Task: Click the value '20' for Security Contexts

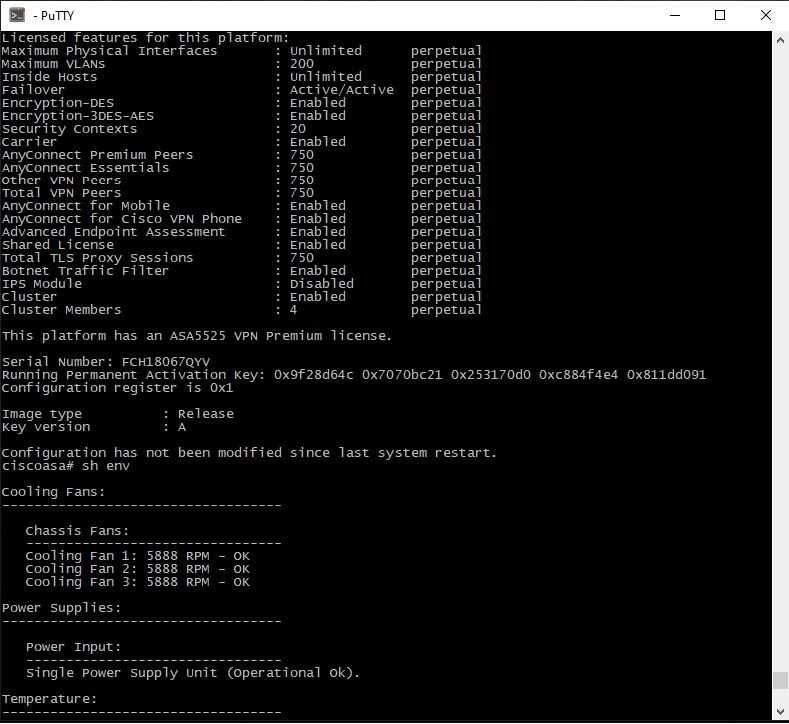Action: pos(298,129)
